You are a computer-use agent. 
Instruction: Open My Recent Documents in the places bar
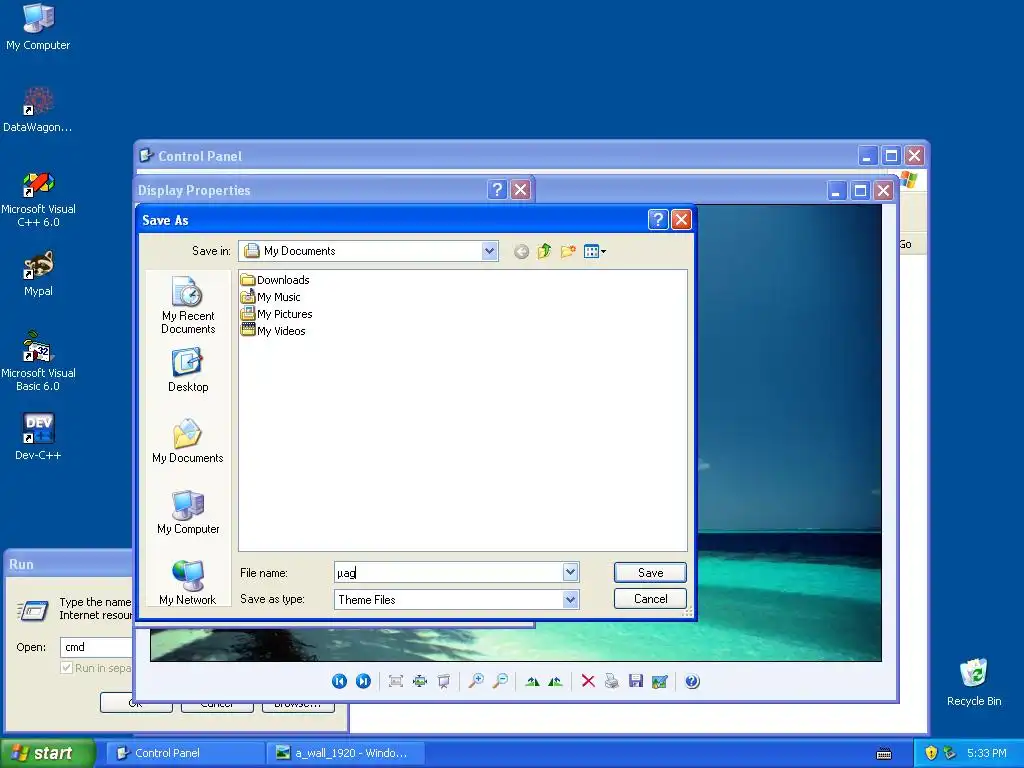tap(188, 306)
